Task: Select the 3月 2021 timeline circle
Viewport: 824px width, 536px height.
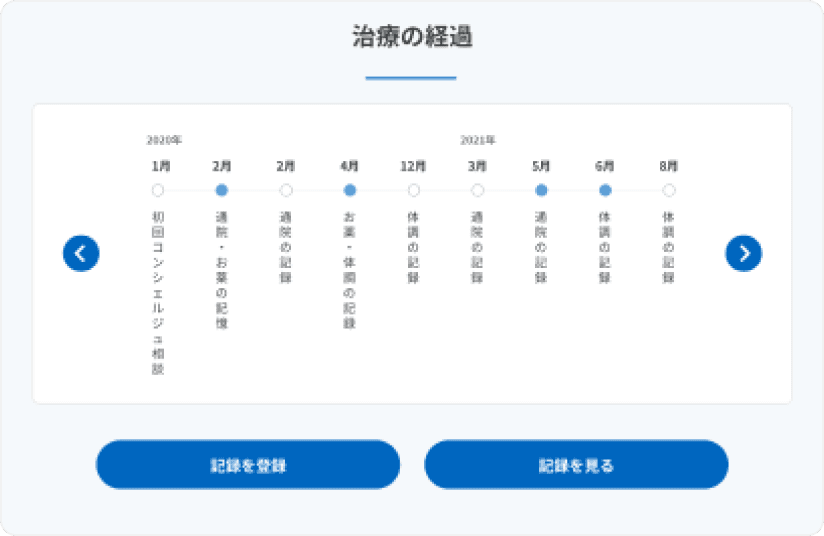Action: pos(477,190)
